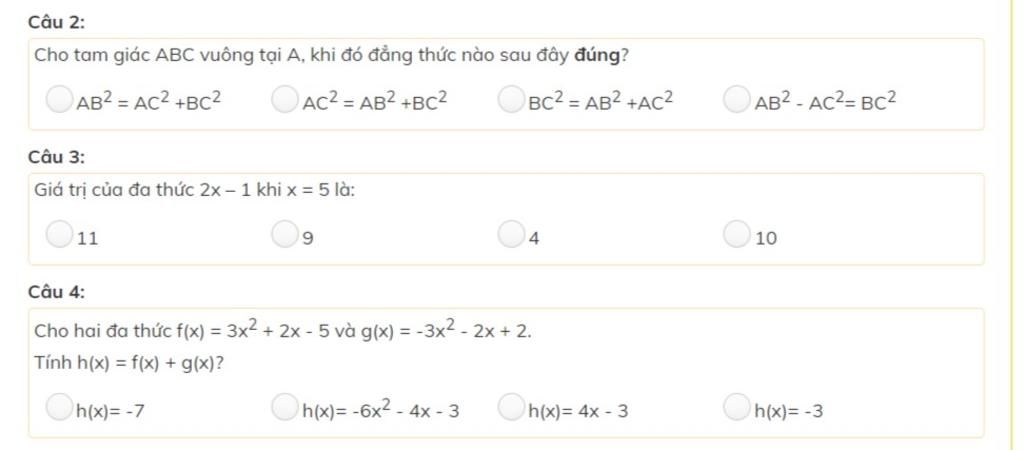This screenshot has height=450, width=1024.
Task: Pick h(x)= 4x - 3 option
Action: 511,406
